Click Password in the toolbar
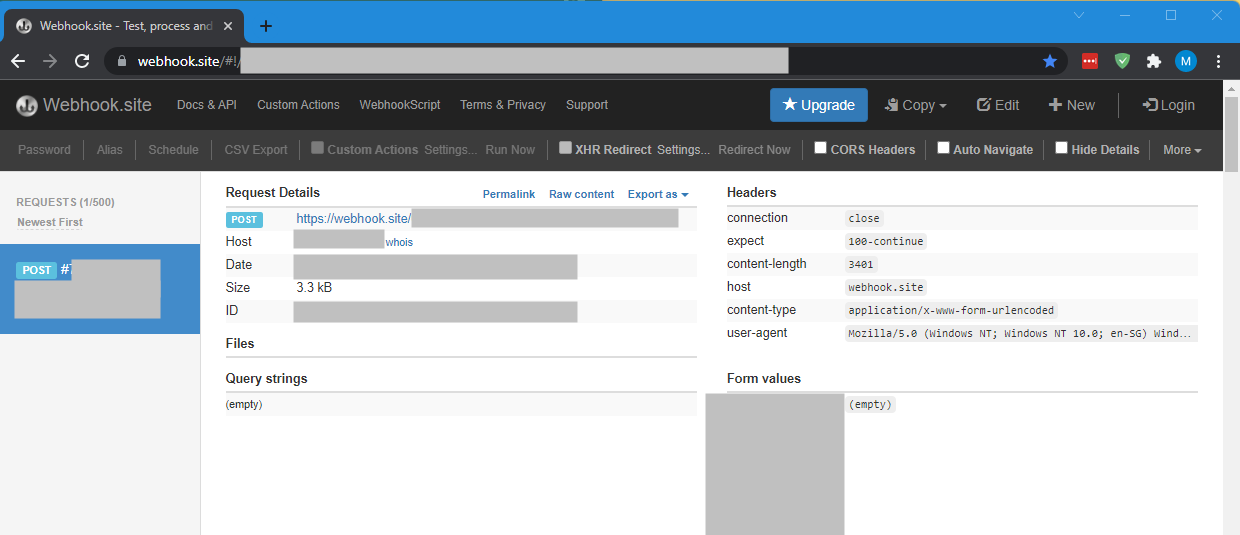Screen dimensions: 1240x535 44,150
